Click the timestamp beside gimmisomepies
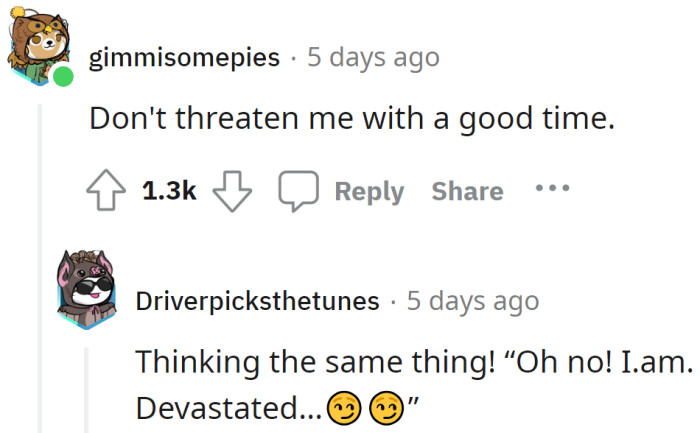This screenshot has height=433, width=700. pyautogui.click(x=373, y=58)
